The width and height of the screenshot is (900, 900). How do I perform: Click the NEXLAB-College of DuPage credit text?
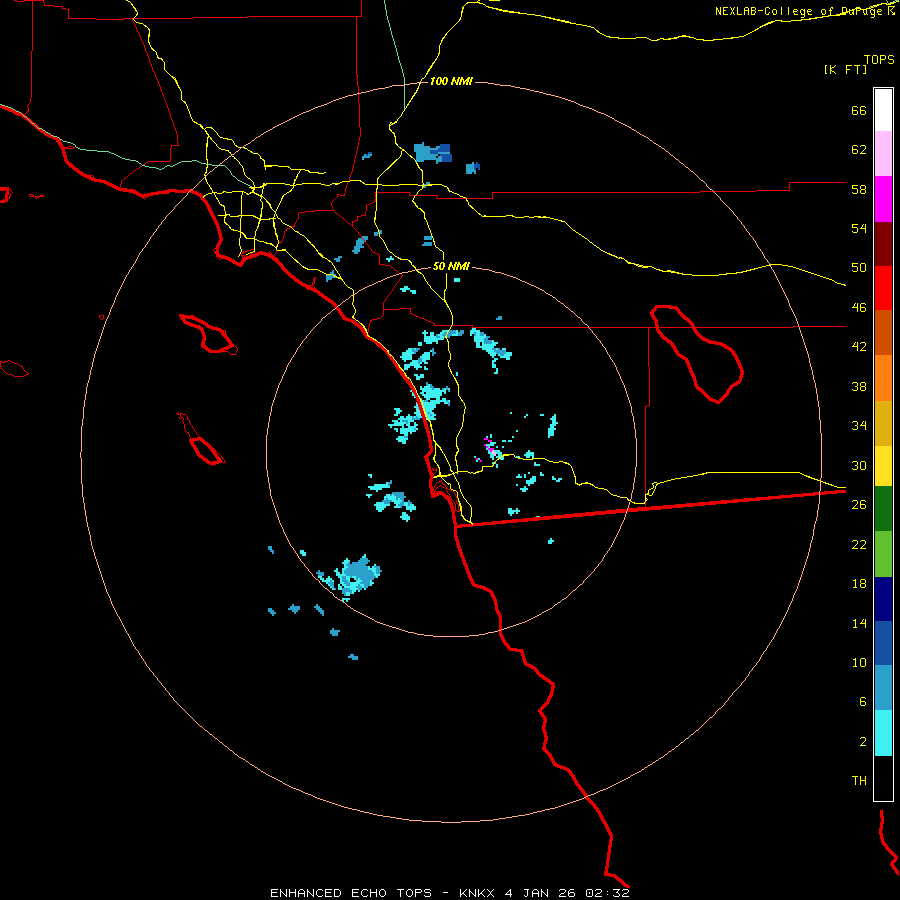805,11
